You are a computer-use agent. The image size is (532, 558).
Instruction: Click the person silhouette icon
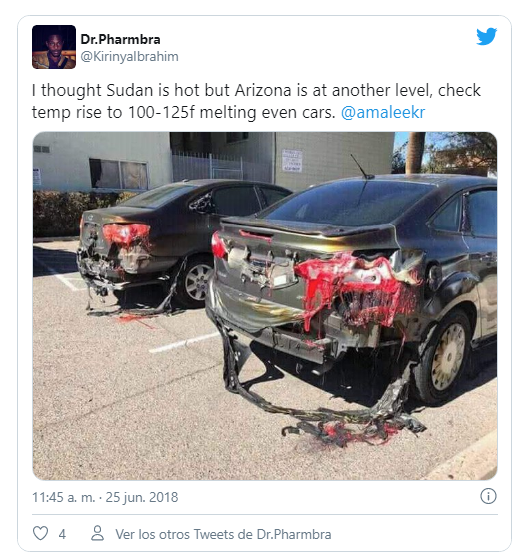point(98,533)
